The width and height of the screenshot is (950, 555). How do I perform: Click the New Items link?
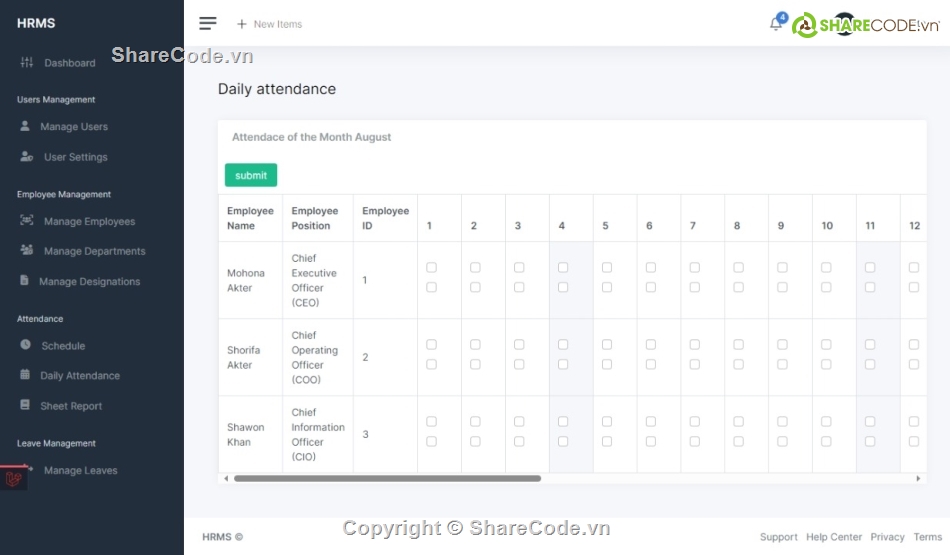pyautogui.click(x=269, y=24)
